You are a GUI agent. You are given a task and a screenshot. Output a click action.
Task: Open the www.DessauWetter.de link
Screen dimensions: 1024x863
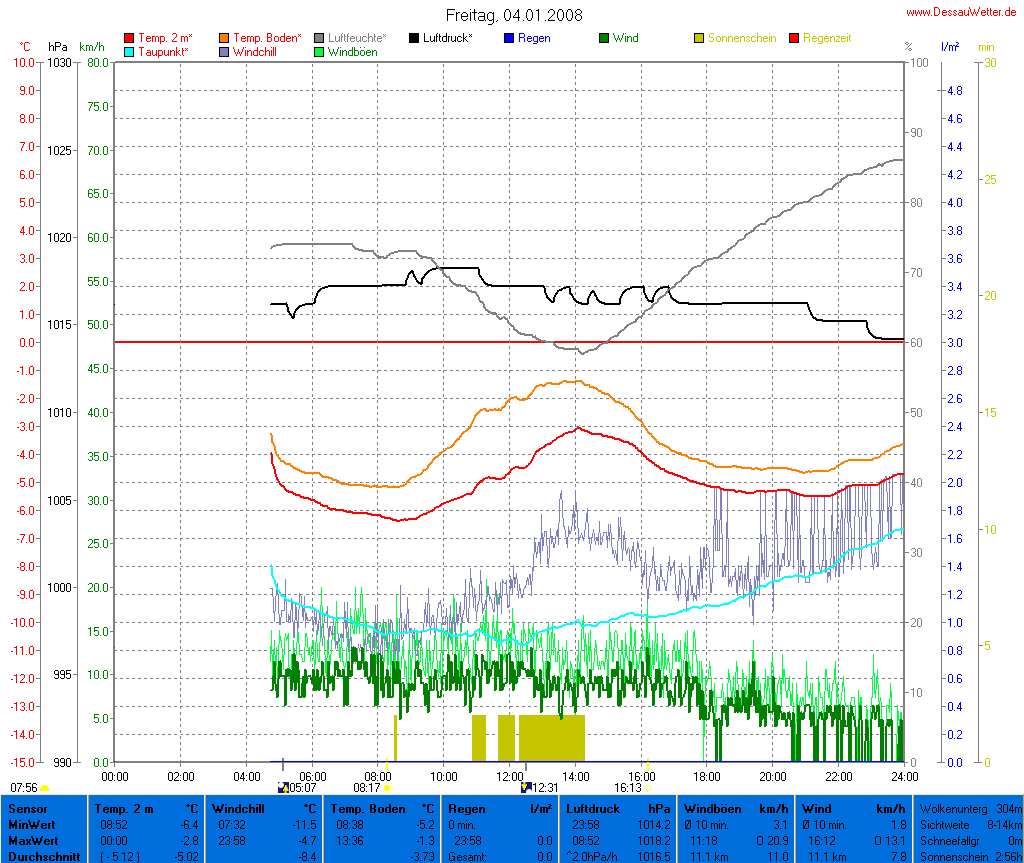point(962,12)
